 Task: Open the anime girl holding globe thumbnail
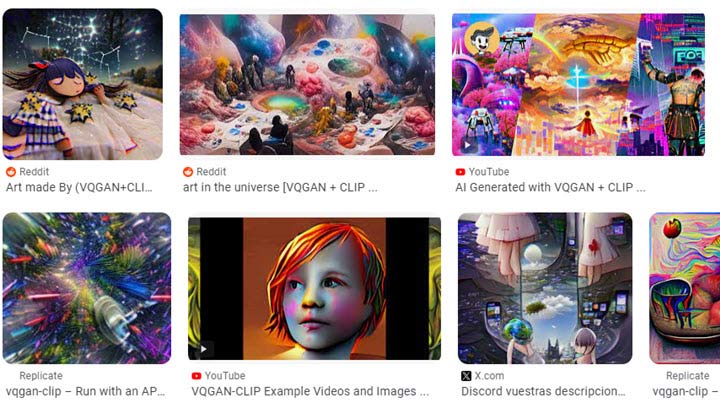[x=545, y=288]
